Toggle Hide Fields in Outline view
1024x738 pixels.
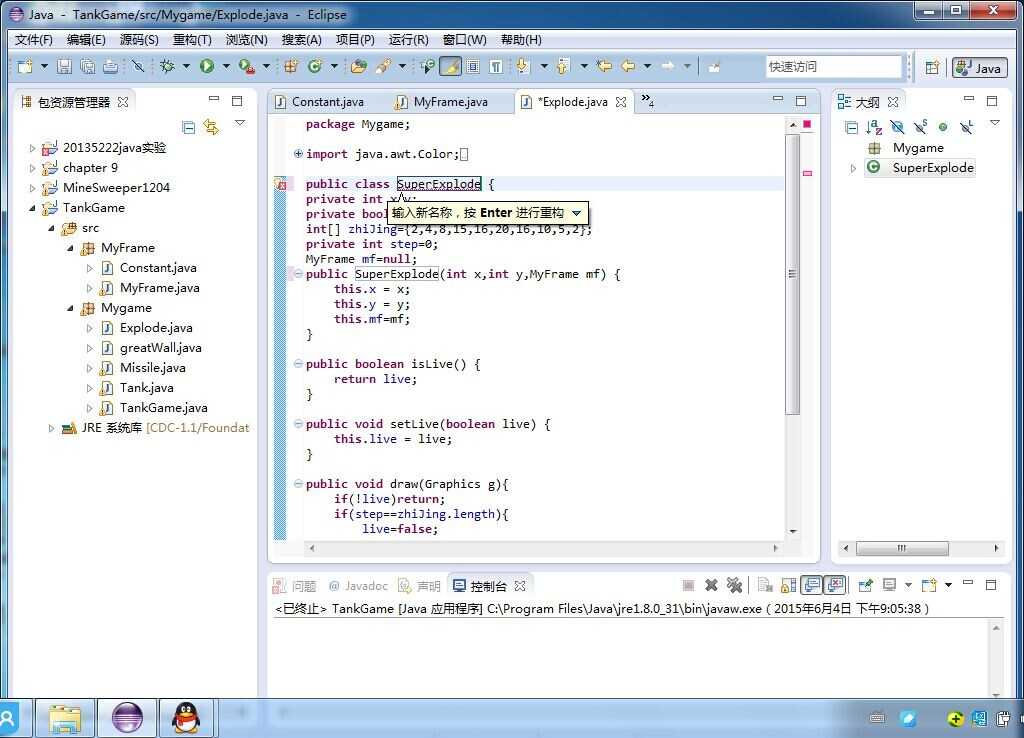click(897, 127)
